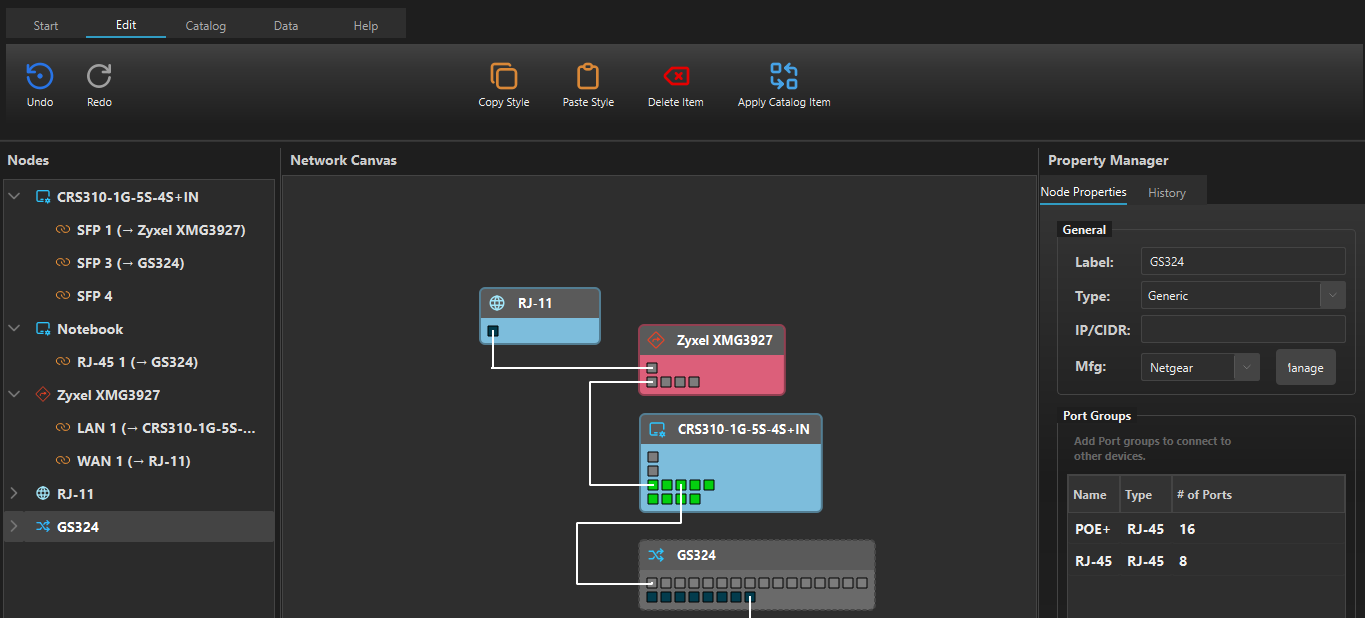Click the CRS310-1G-5S-4S+IN node title on canvas
Viewport: 1365px width, 618px height.
point(744,430)
